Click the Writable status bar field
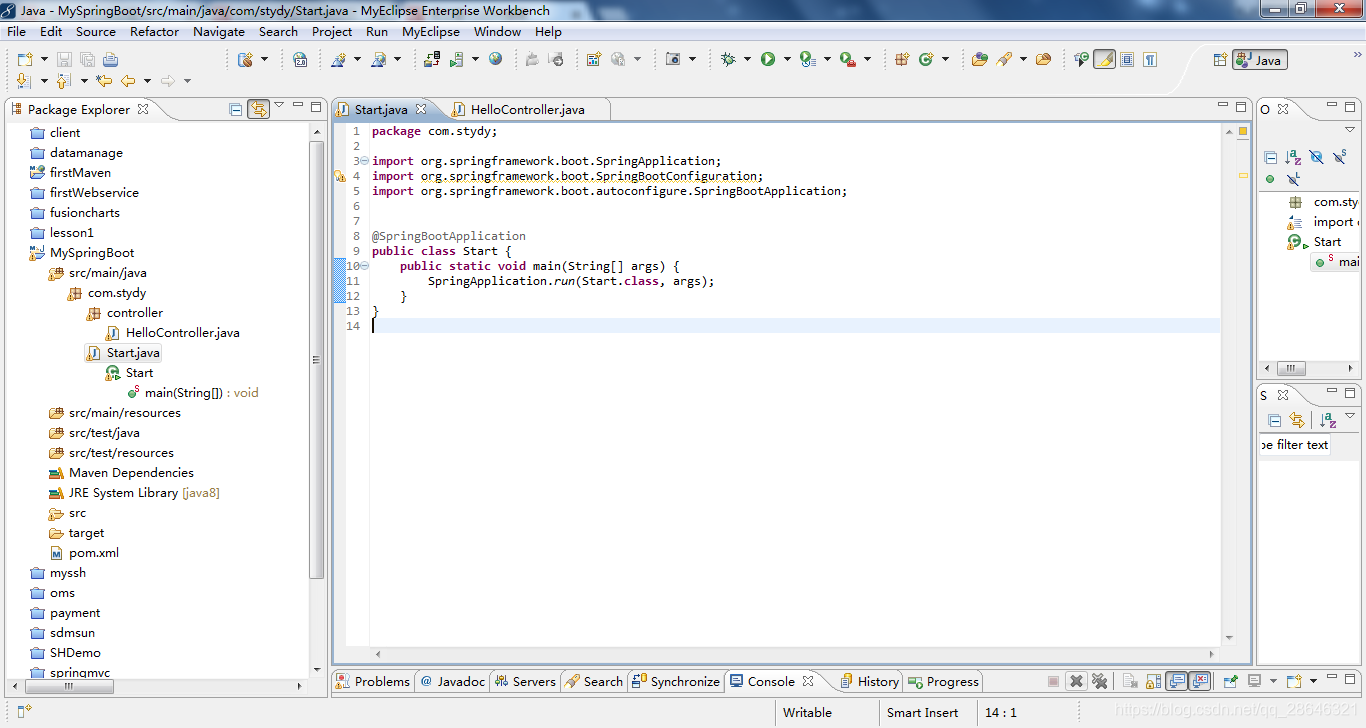The height and width of the screenshot is (728, 1366). pos(807,712)
